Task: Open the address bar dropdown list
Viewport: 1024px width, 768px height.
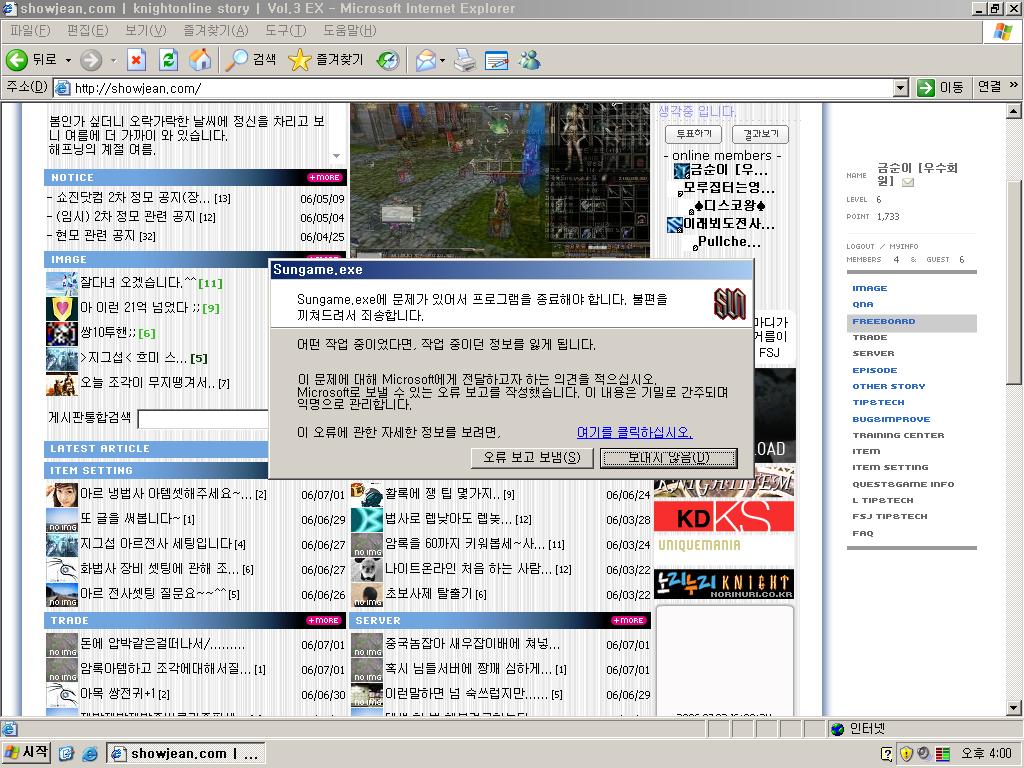Action: pos(901,88)
